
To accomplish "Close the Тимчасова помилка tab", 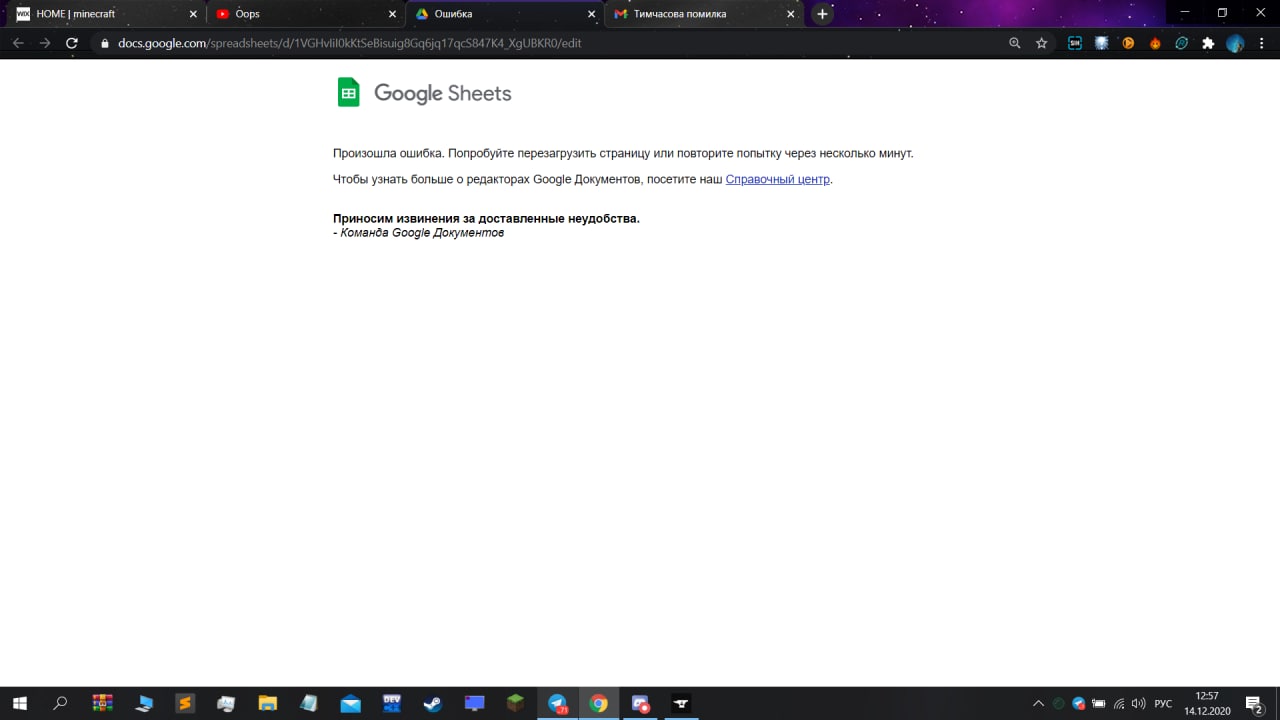I will click(x=791, y=14).
